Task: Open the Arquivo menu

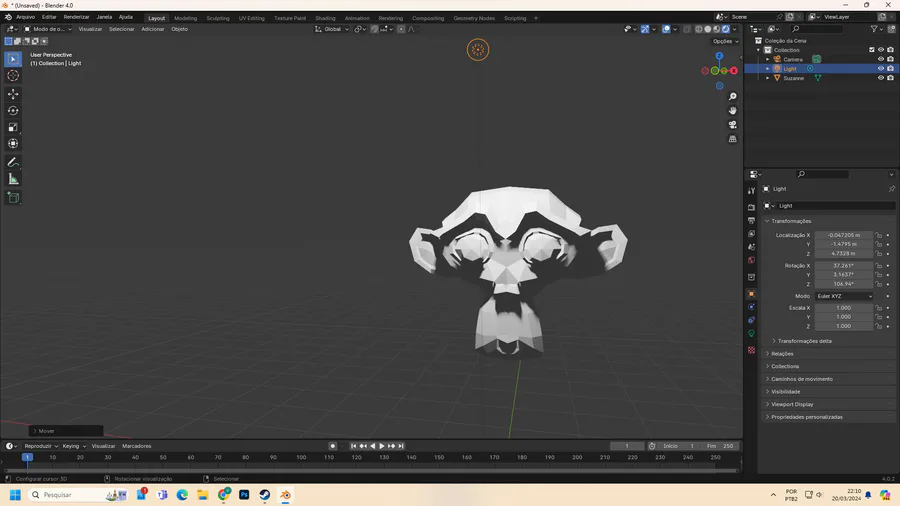Action: point(25,17)
